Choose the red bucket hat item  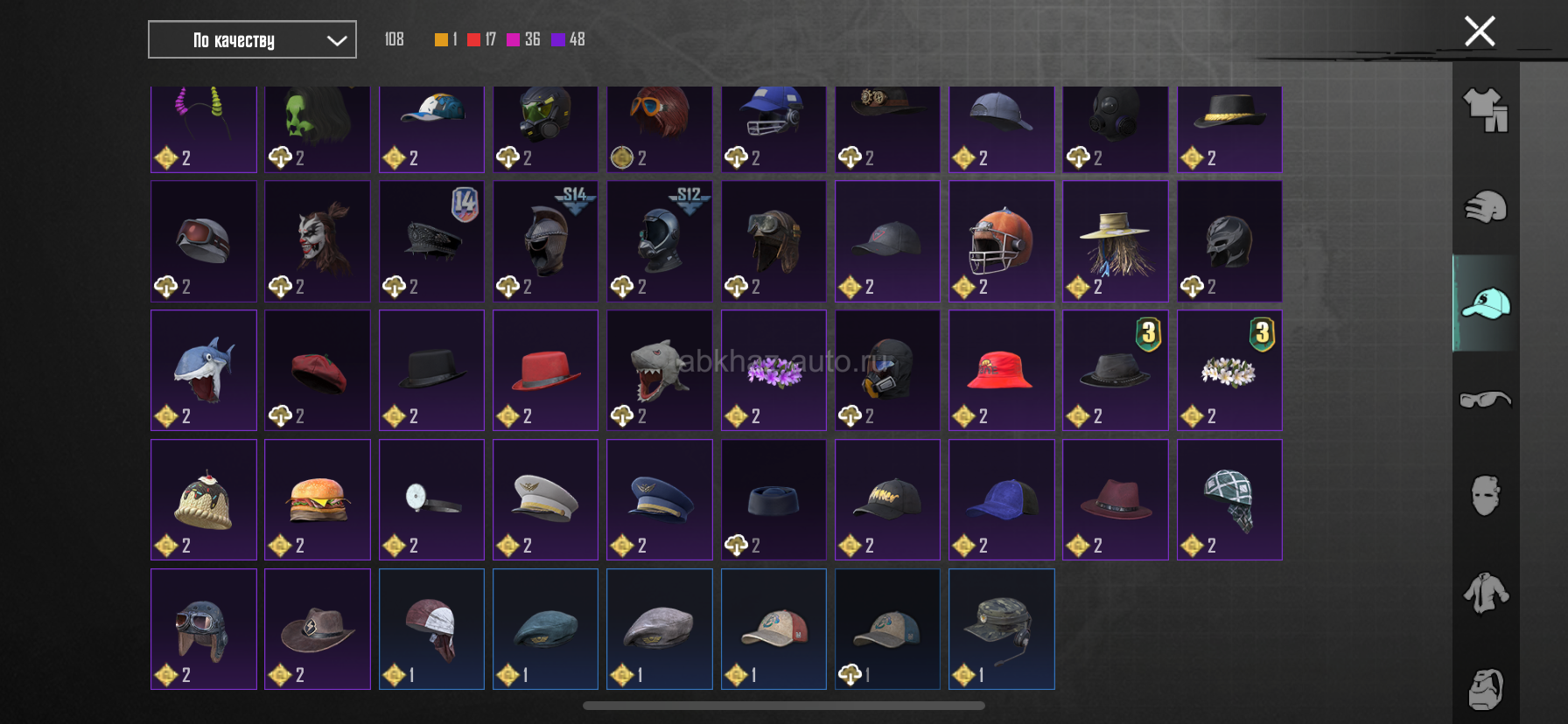click(1001, 370)
